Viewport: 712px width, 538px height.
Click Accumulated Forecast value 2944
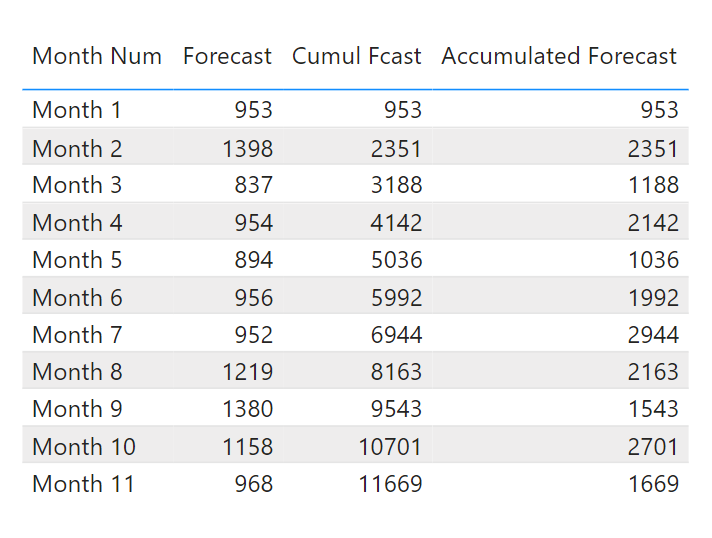(653, 335)
